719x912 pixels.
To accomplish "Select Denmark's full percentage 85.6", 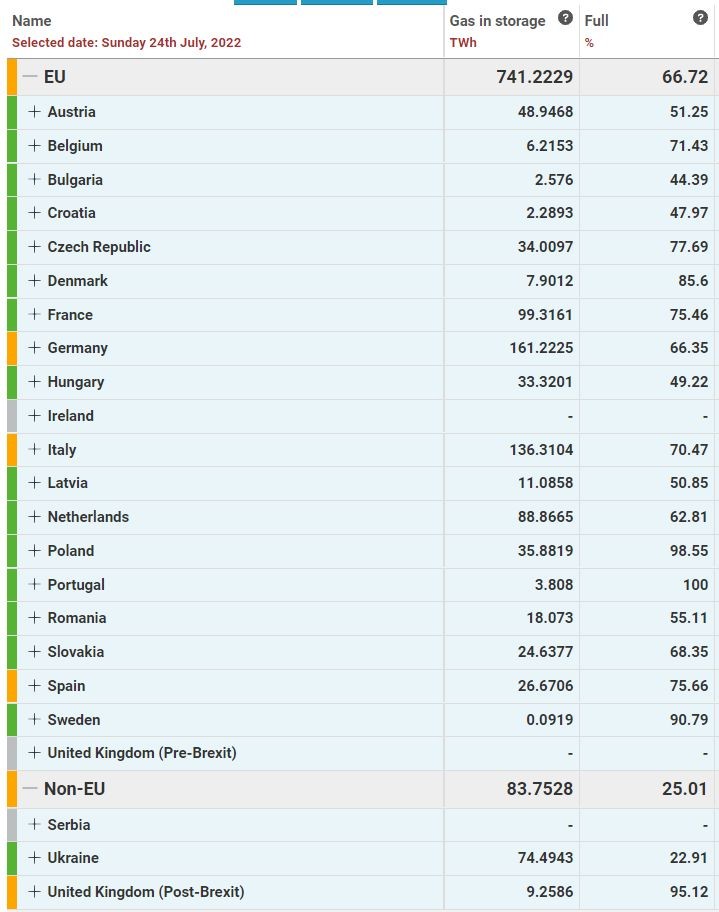I will pos(693,281).
